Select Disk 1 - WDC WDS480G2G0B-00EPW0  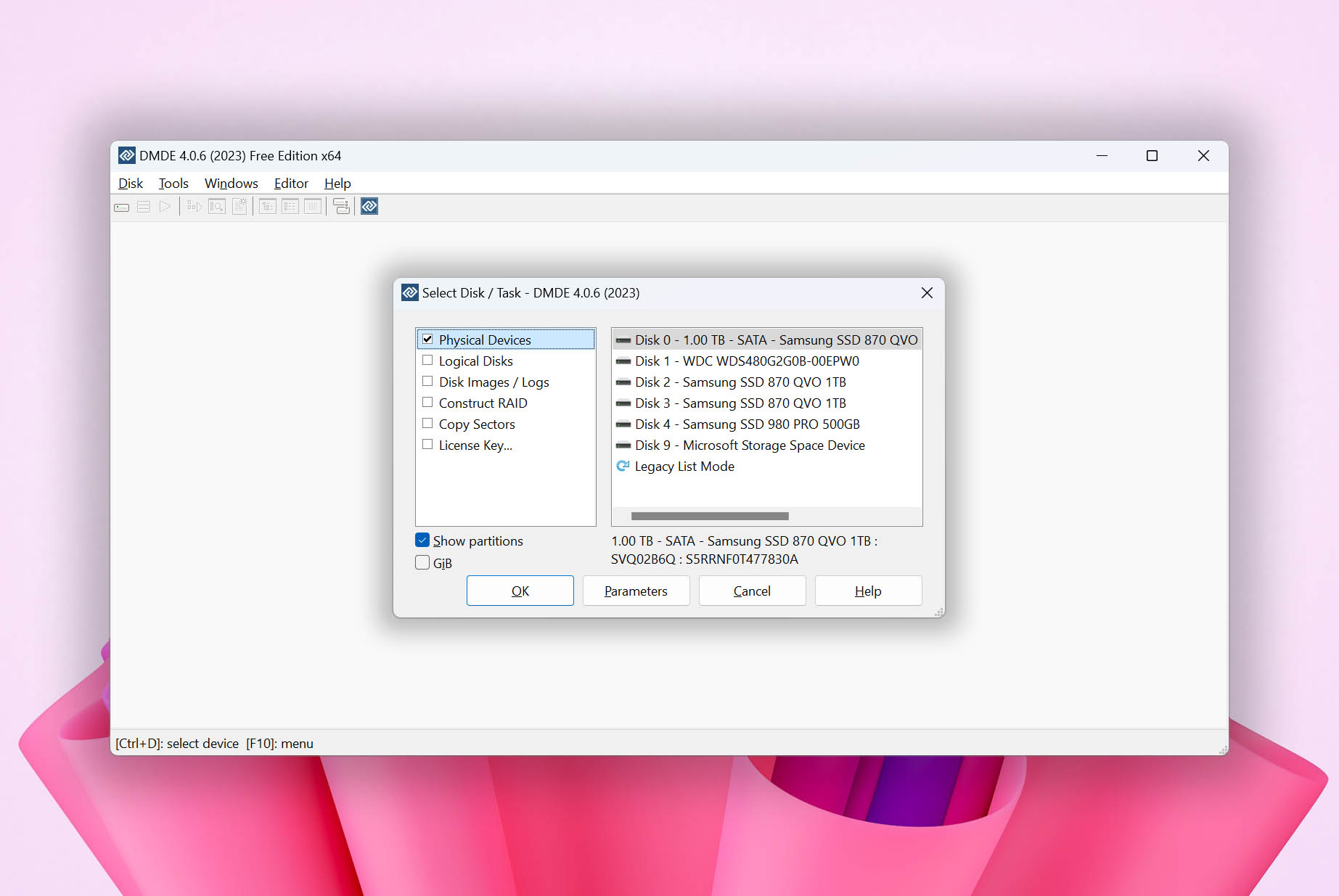[767, 361]
